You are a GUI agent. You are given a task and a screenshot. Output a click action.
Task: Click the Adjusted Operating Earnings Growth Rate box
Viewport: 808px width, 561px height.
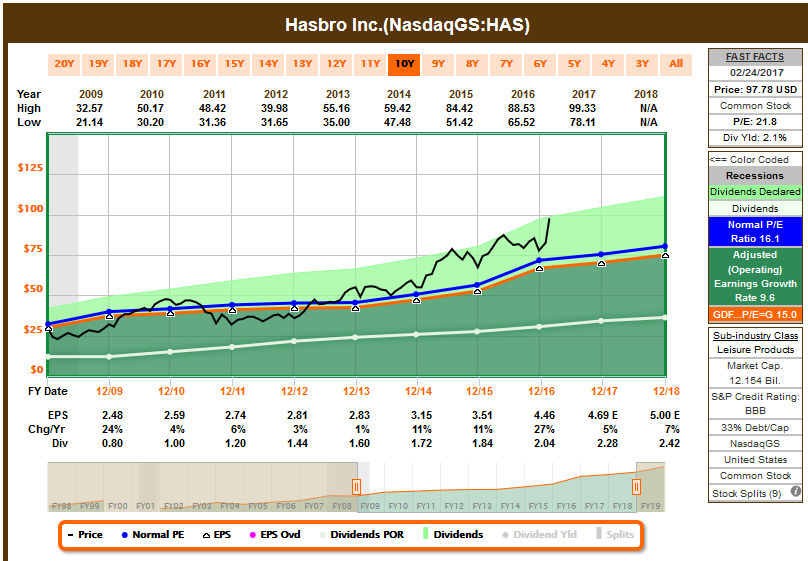[755, 276]
